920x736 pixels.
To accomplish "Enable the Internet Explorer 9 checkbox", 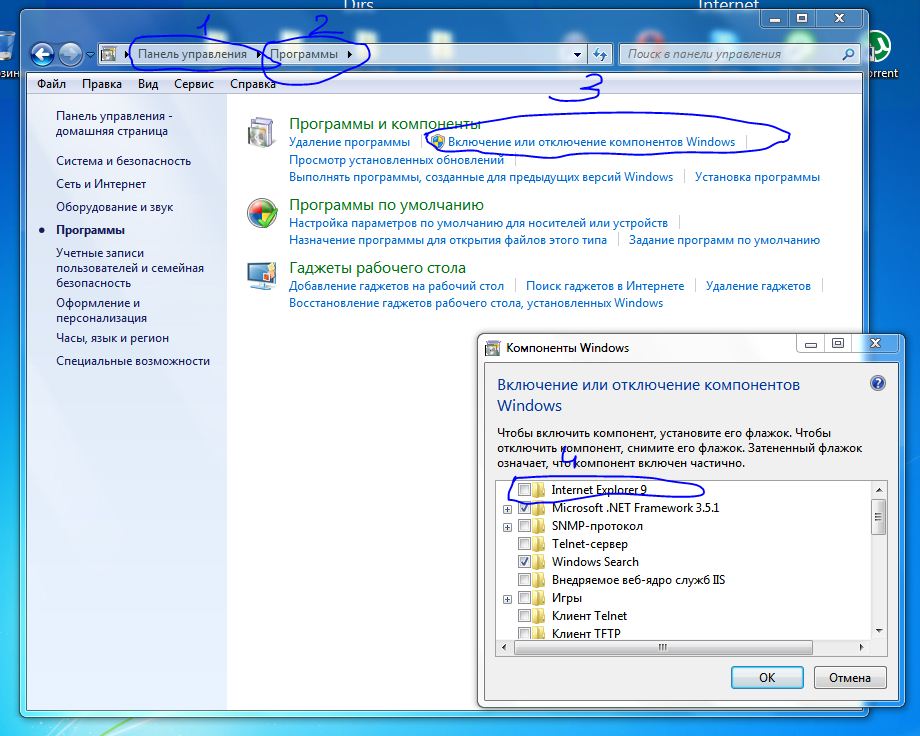I will click(x=525, y=490).
